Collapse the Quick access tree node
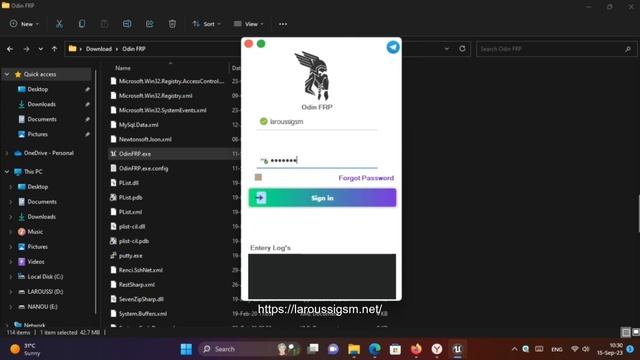The height and width of the screenshot is (360, 640). point(7,74)
